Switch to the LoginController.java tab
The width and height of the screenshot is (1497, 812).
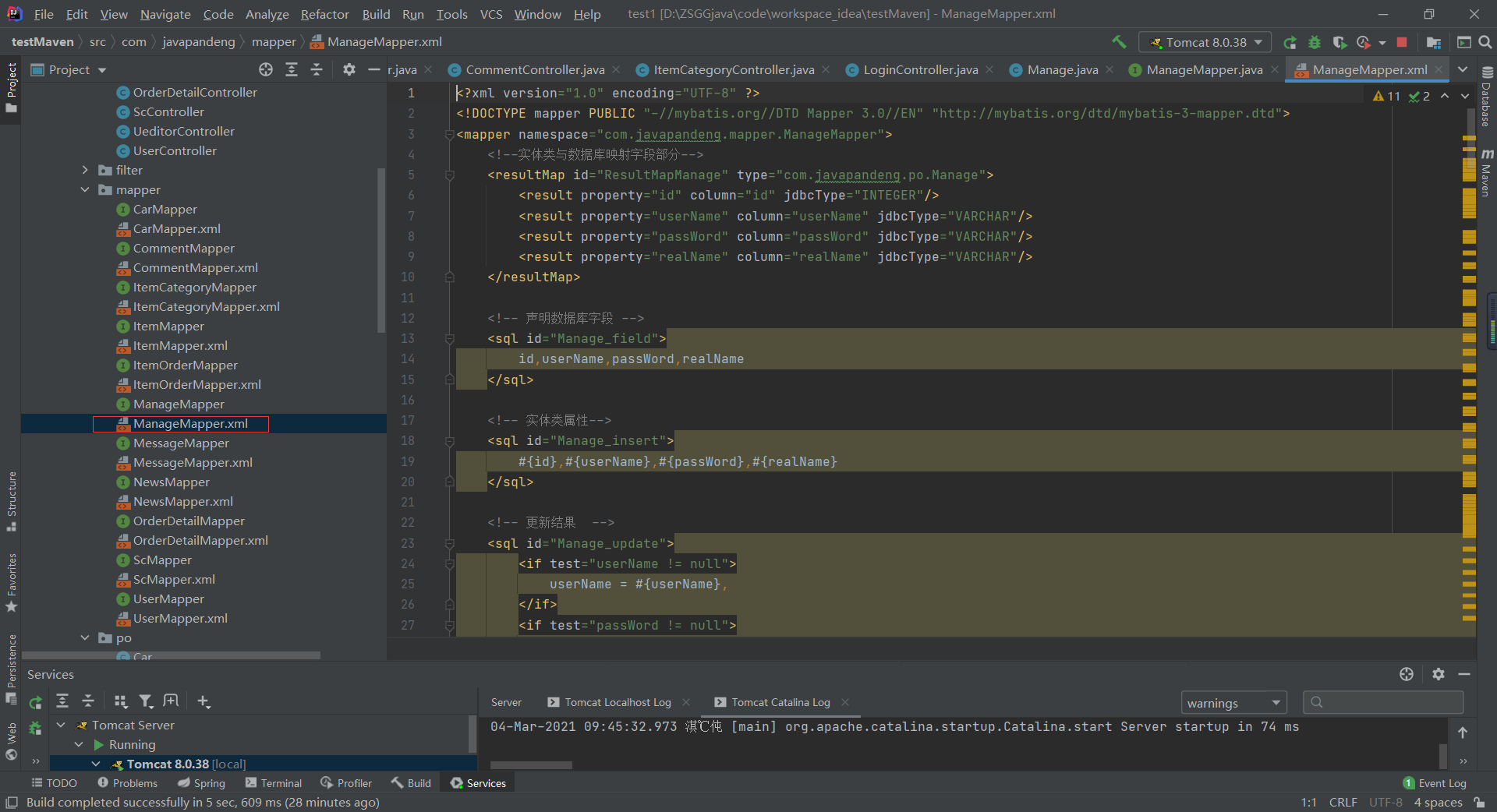pos(920,69)
